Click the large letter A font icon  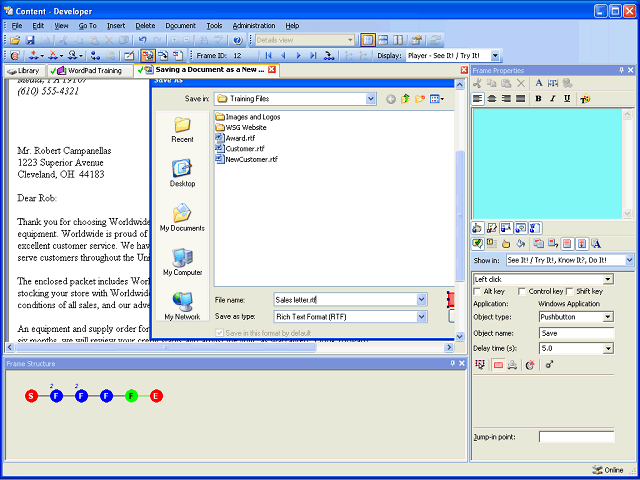[x=539, y=83]
